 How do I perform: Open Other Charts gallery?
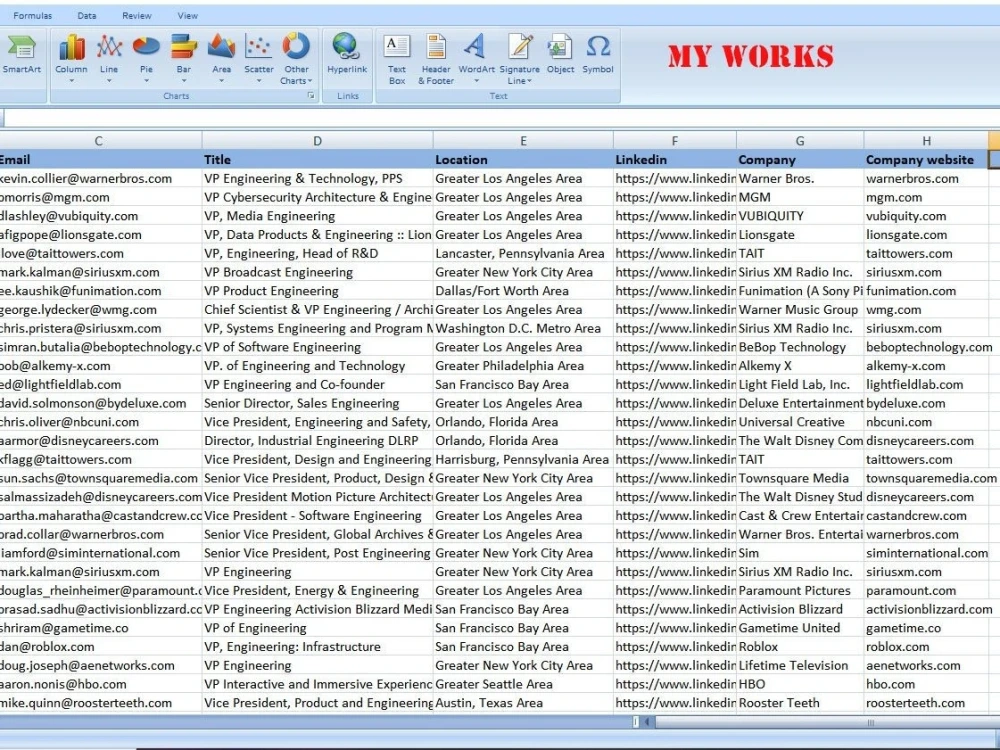[x=296, y=59]
